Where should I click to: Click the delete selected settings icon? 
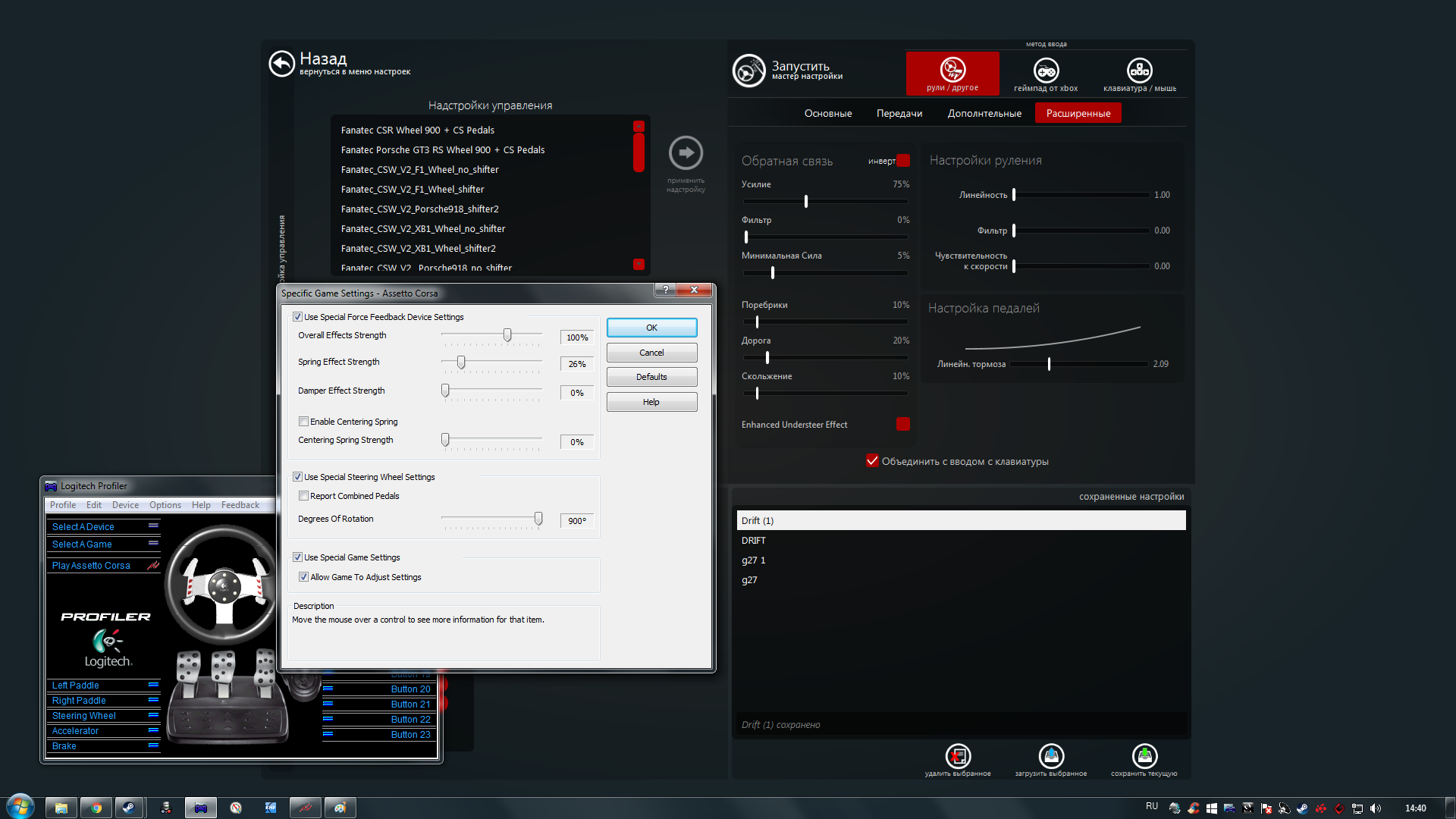[x=956, y=755]
